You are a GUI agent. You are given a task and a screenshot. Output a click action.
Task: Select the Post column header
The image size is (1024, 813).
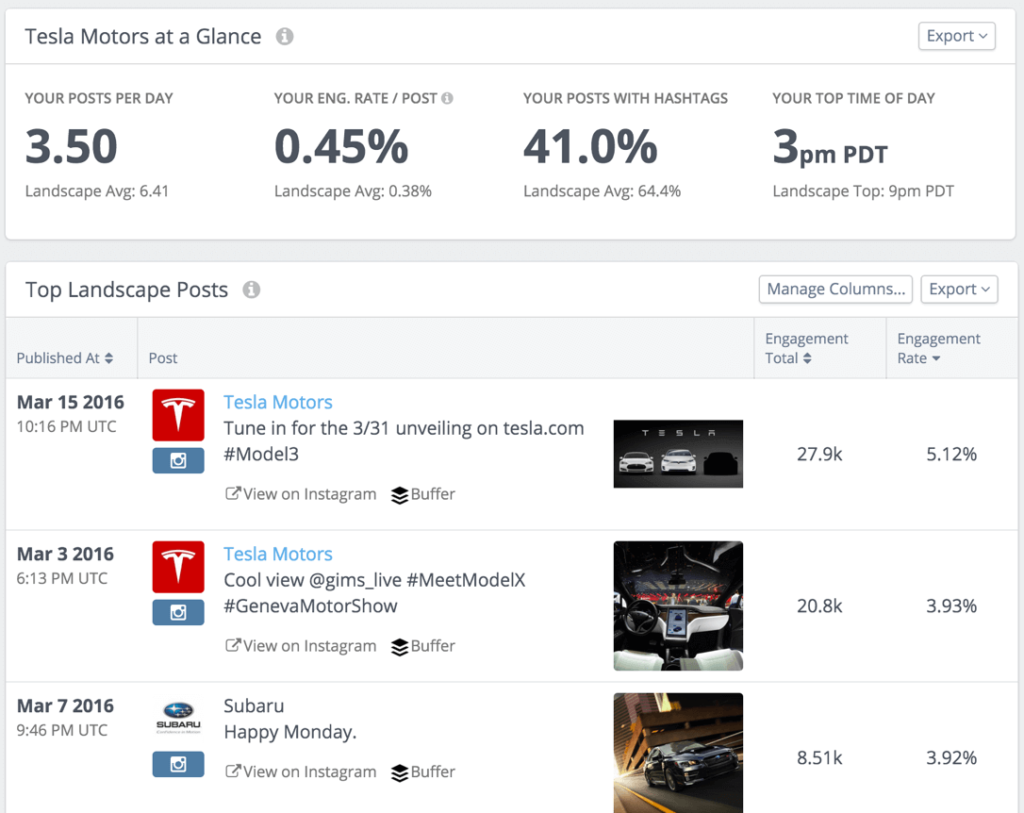point(162,357)
